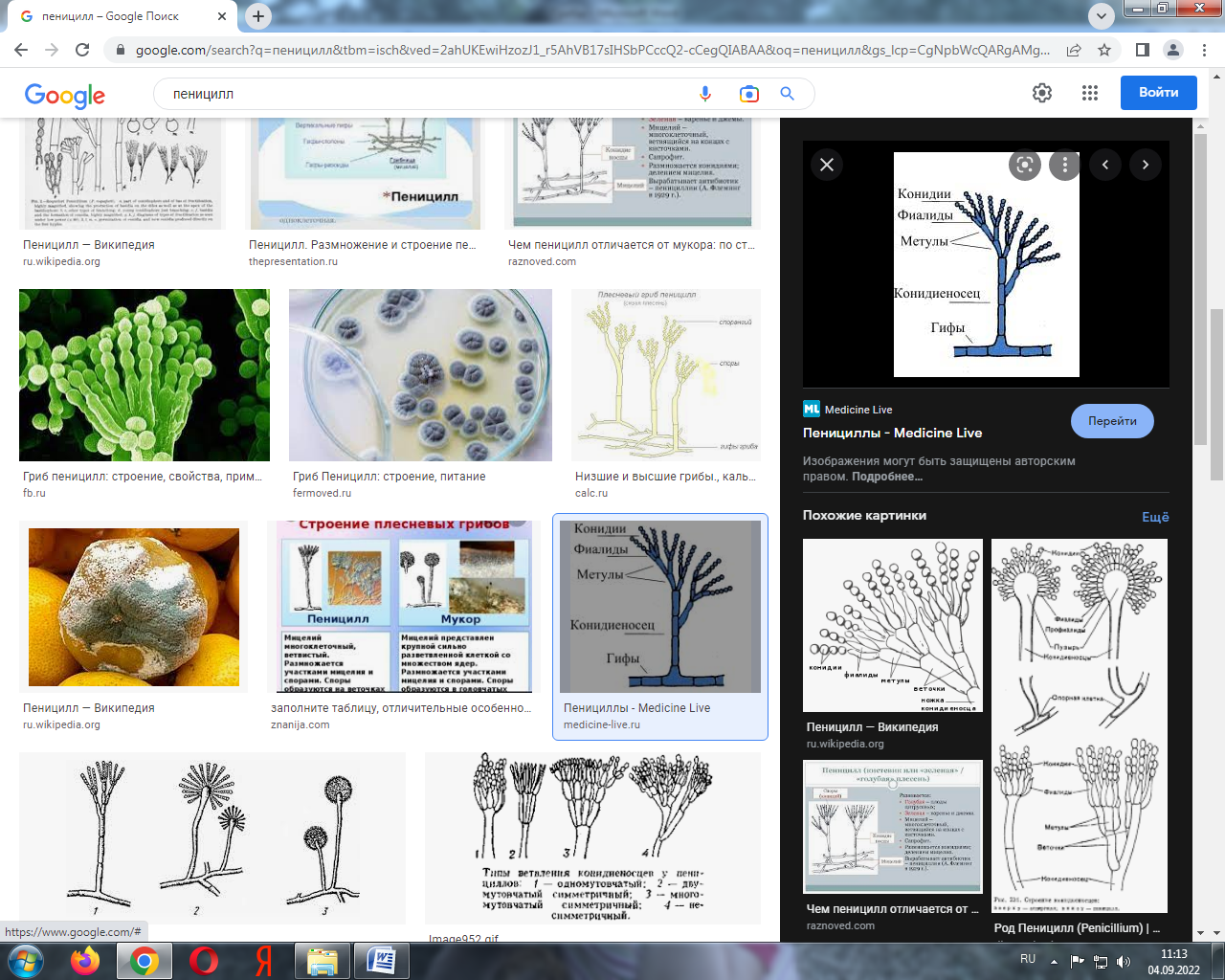Open the Chrome three-dot menu
Screen dimensions: 1225x980
[1205, 50]
